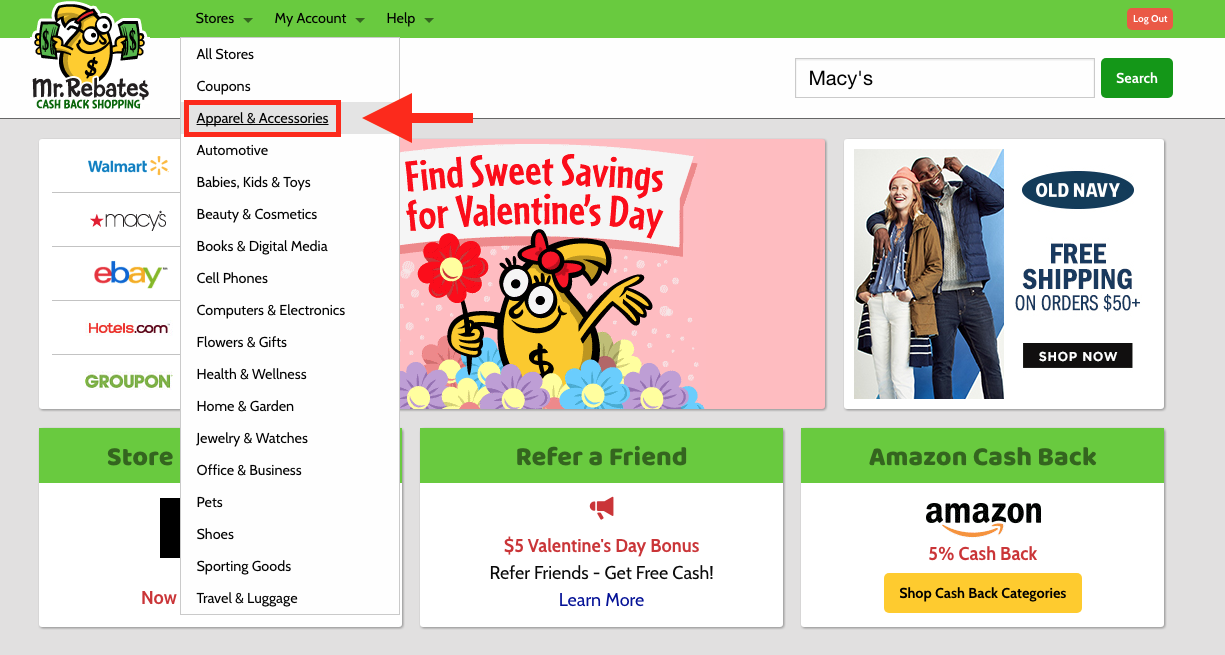Open the Groupon store logo
The width and height of the screenshot is (1225, 655).
pos(128,381)
